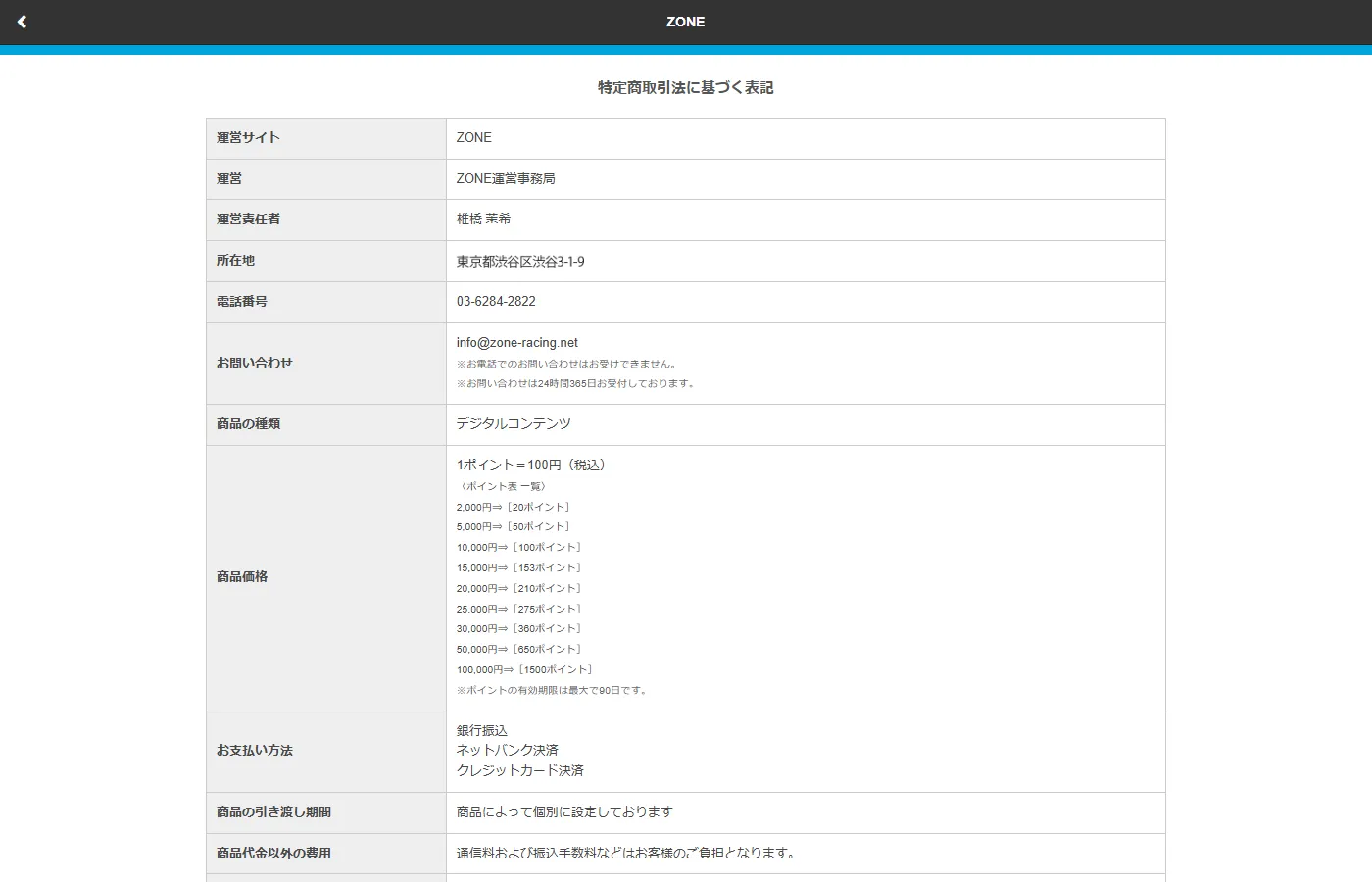Click the ZONE value in 運営サイト row
The width and height of the screenshot is (1372, 882).
coord(474,137)
